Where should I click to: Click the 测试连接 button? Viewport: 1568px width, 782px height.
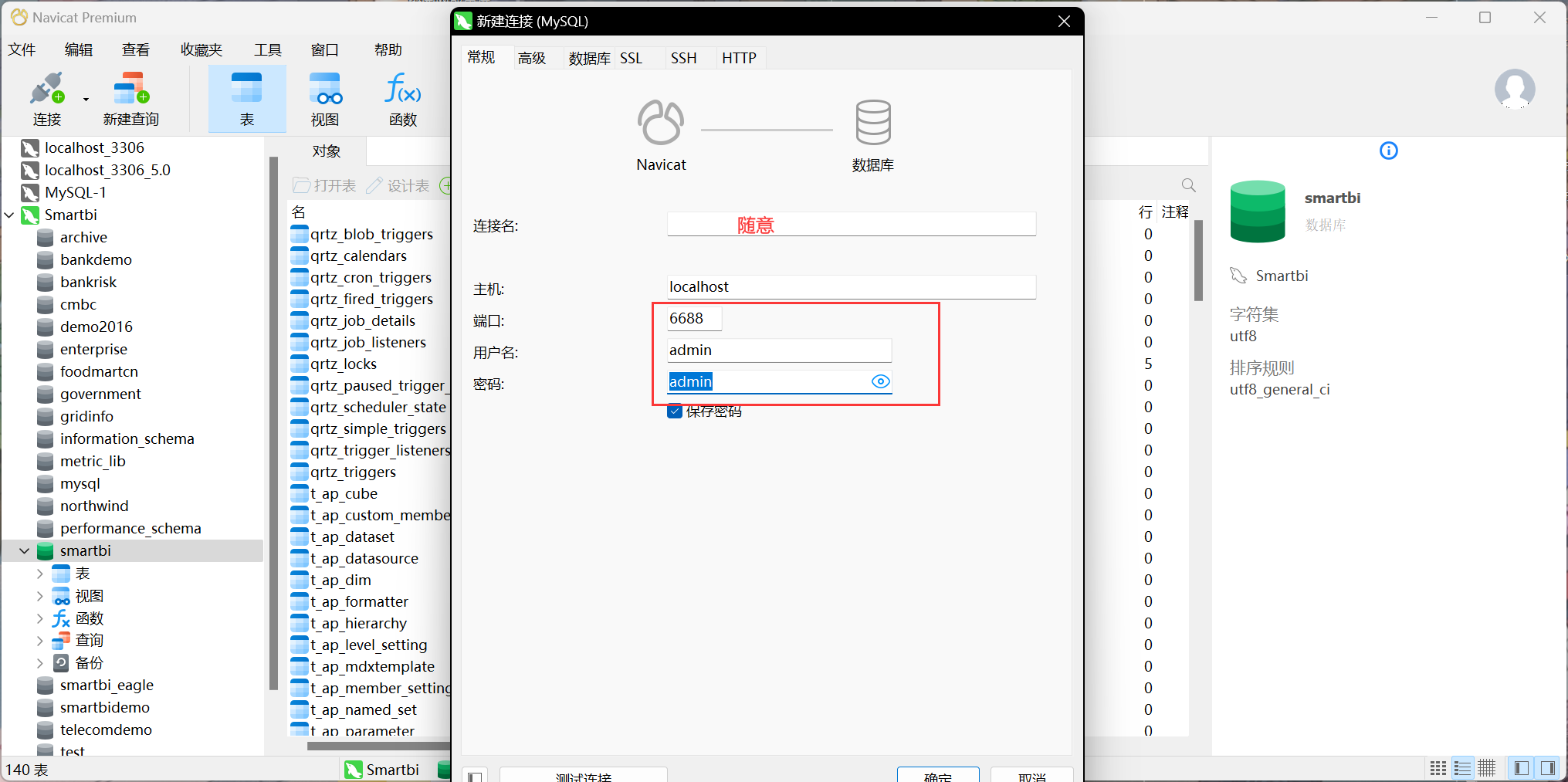pyautogui.click(x=583, y=774)
